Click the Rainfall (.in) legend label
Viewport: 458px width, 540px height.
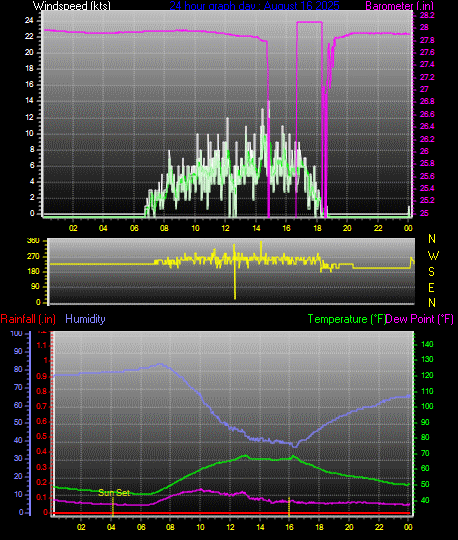coord(28,319)
